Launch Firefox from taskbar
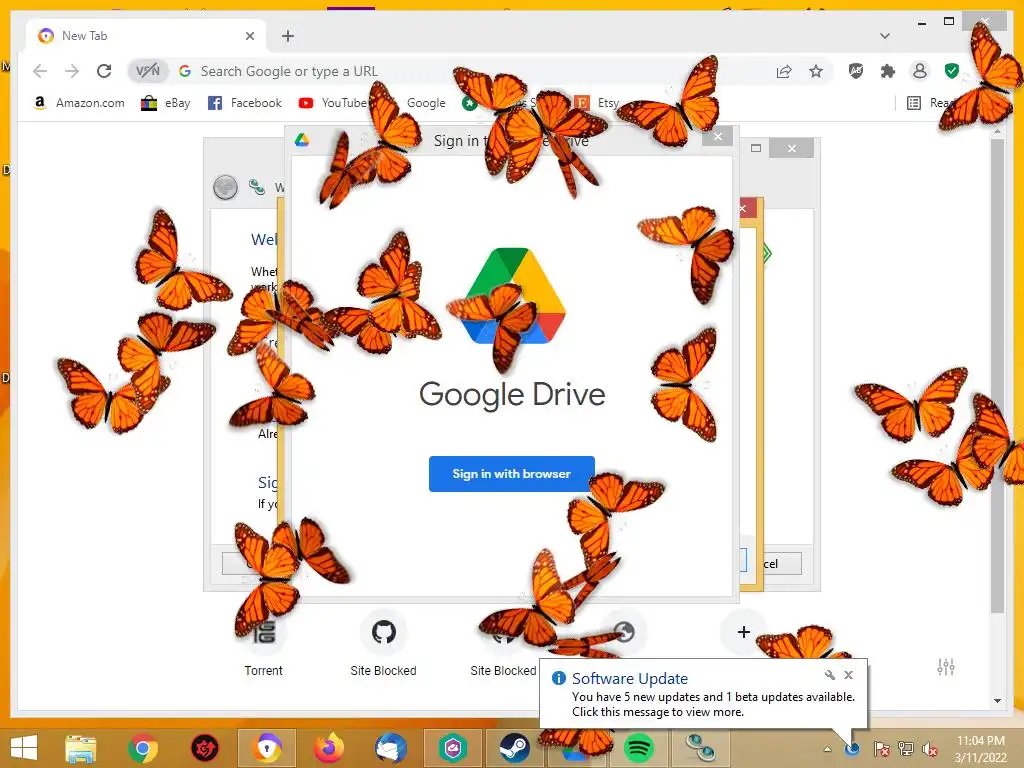 click(328, 748)
